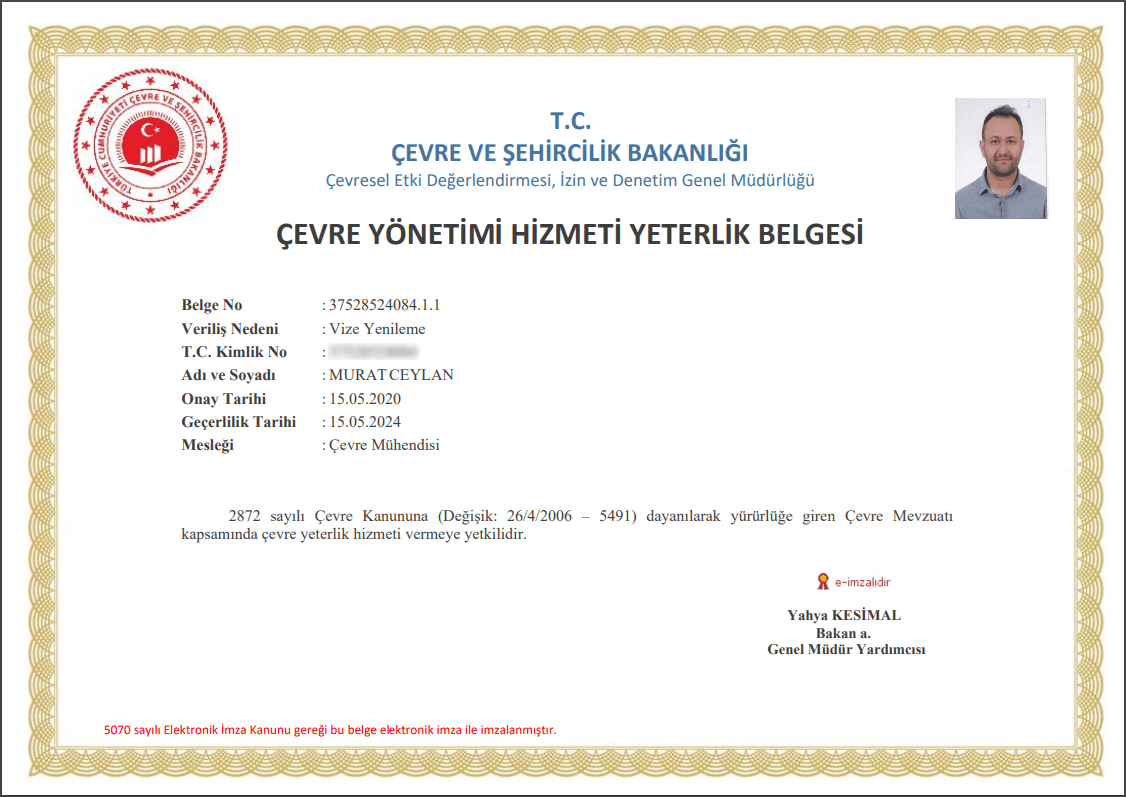Select the ÇEVRE VE ŞEHİRCİLİK BAKANLIĞI heading
The width and height of the screenshot is (1126, 797).
coord(570,153)
